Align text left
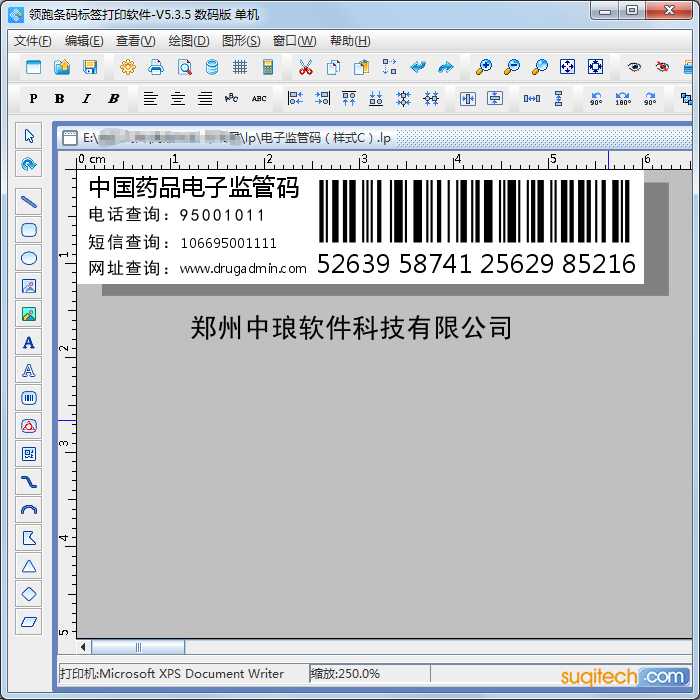The image size is (700, 700). click(150, 98)
